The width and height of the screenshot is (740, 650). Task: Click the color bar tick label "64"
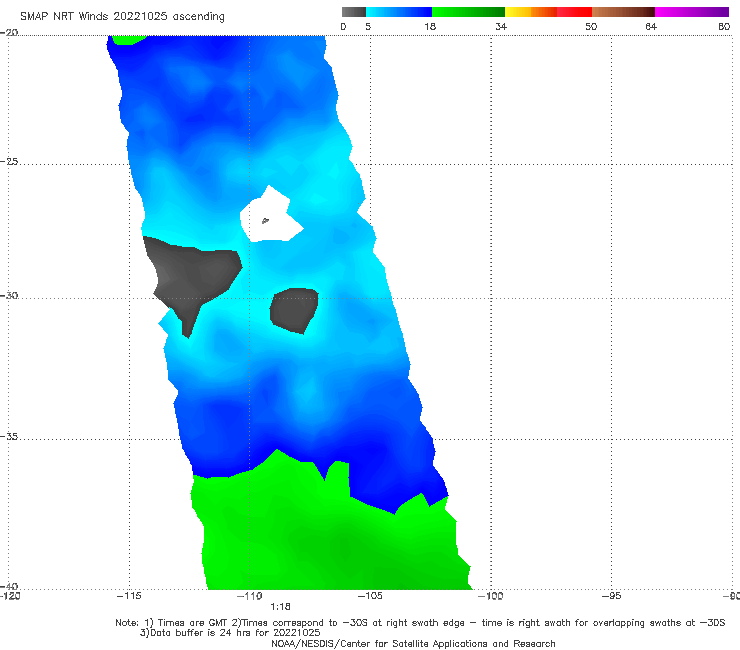coord(651,26)
